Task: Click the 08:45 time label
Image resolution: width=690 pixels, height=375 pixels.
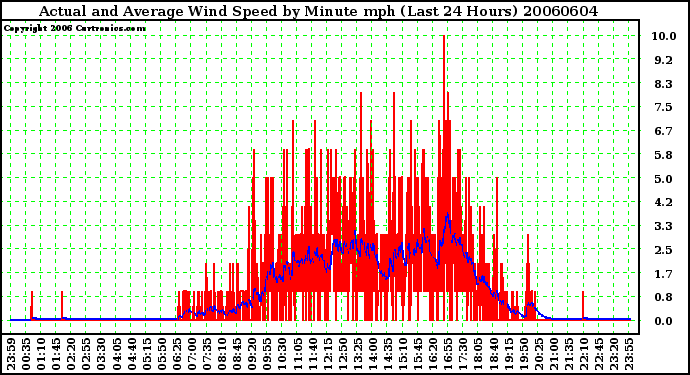Action: 237,354
